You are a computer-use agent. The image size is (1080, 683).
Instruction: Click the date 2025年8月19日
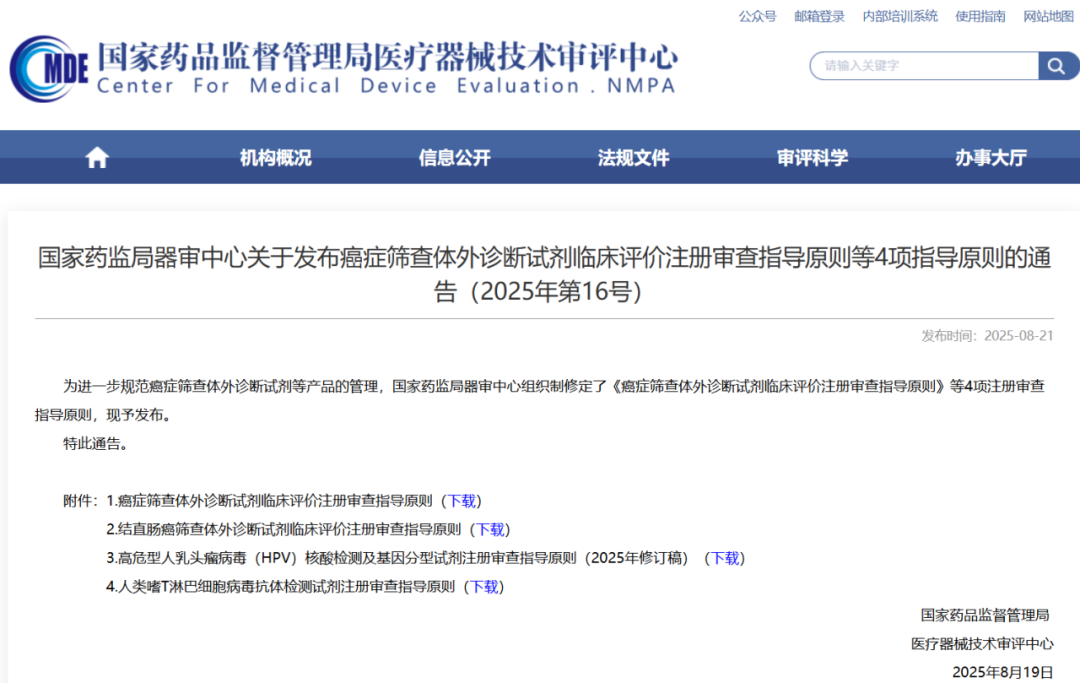point(1003,673)
